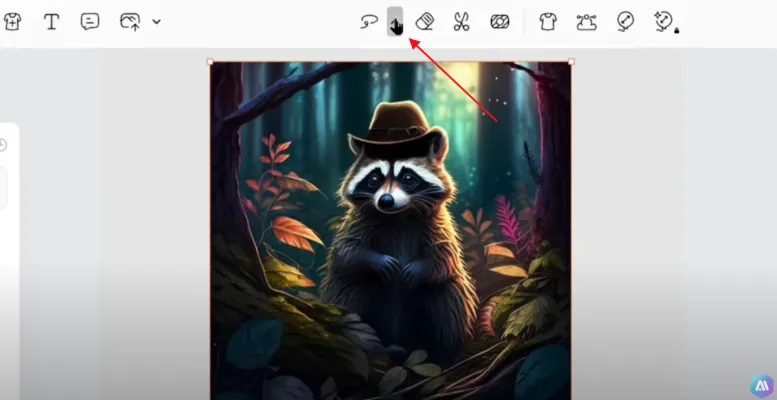The image size is (777, 400).
Task: Click the raccoon image on canvas
Action: [390, 260]
